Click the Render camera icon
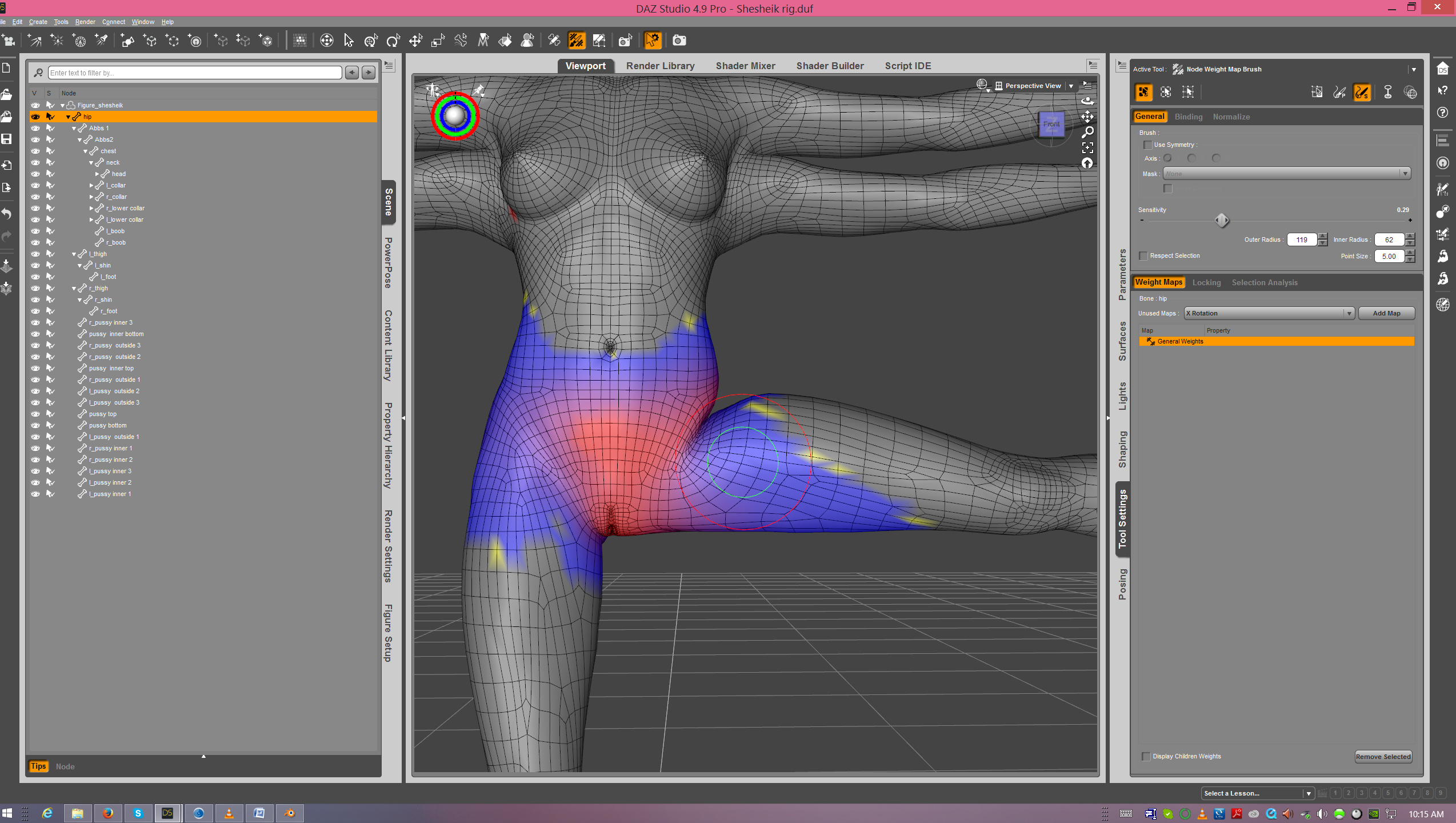Viewport: 1456px width, 823px height. [679, 41]
